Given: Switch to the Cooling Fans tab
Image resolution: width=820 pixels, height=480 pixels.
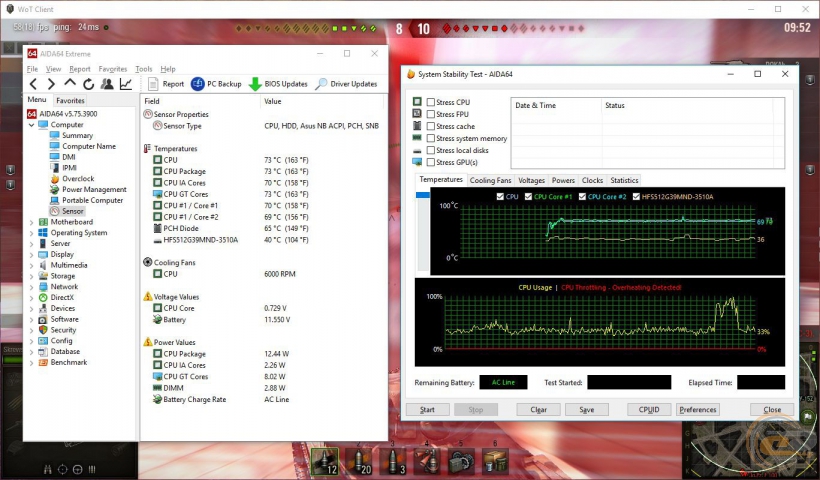Looking at the screenshot, I should 490,180.
